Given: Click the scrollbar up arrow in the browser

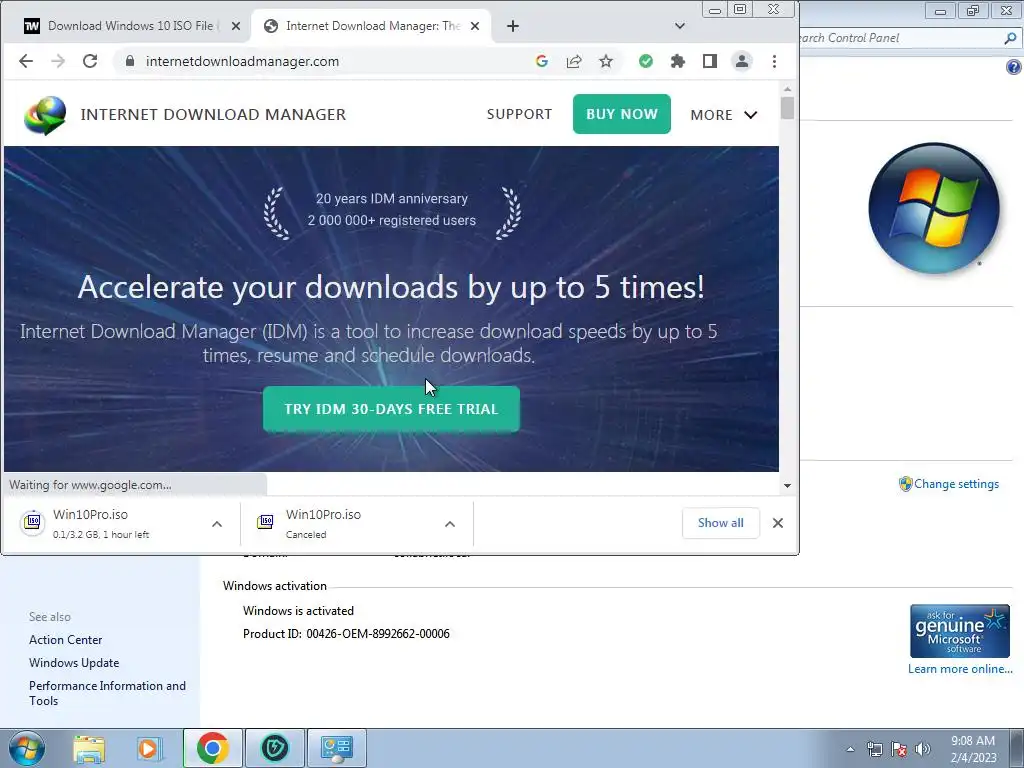Looking at the screenshot, I should (788, 89).
